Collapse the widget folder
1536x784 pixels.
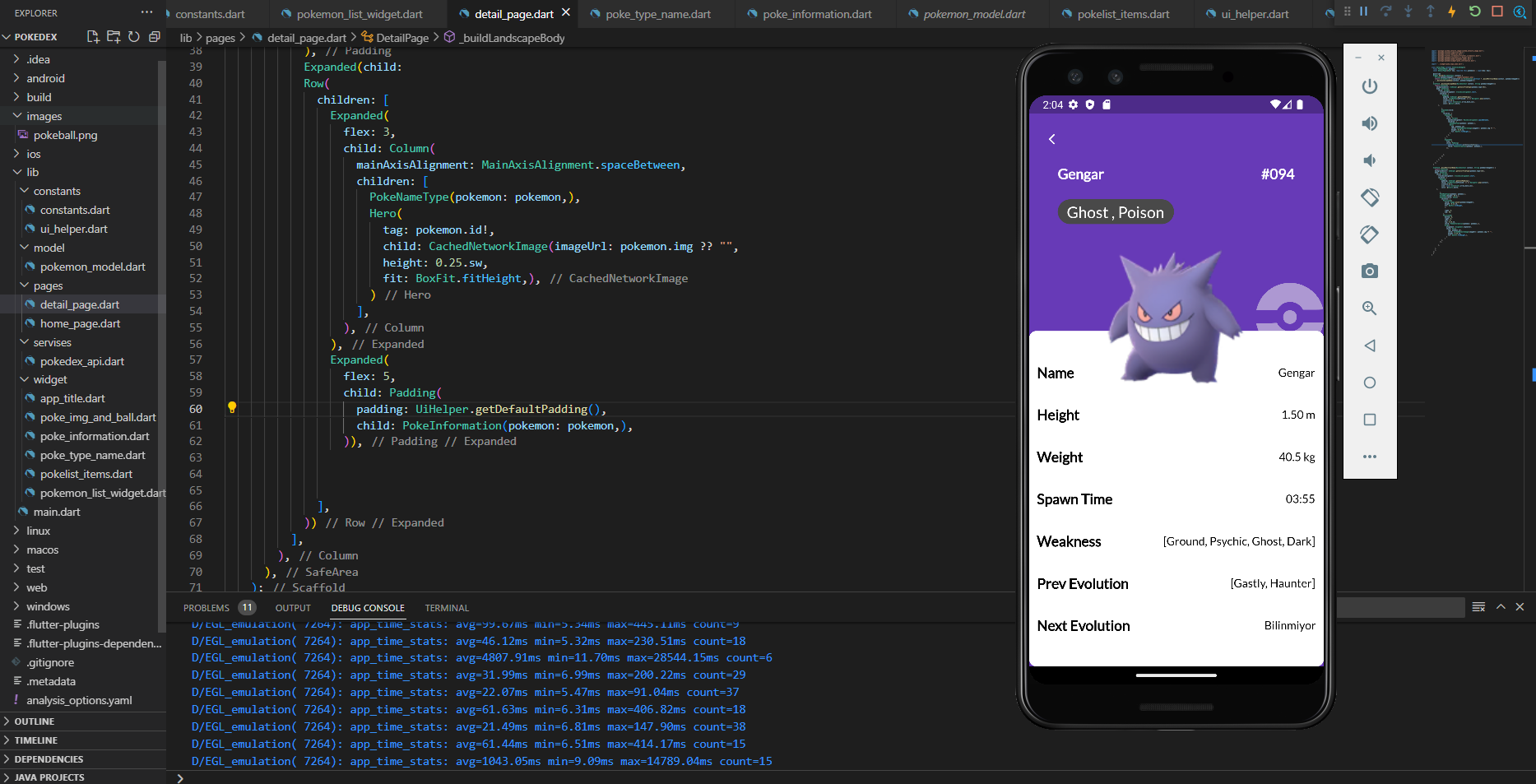50,379
